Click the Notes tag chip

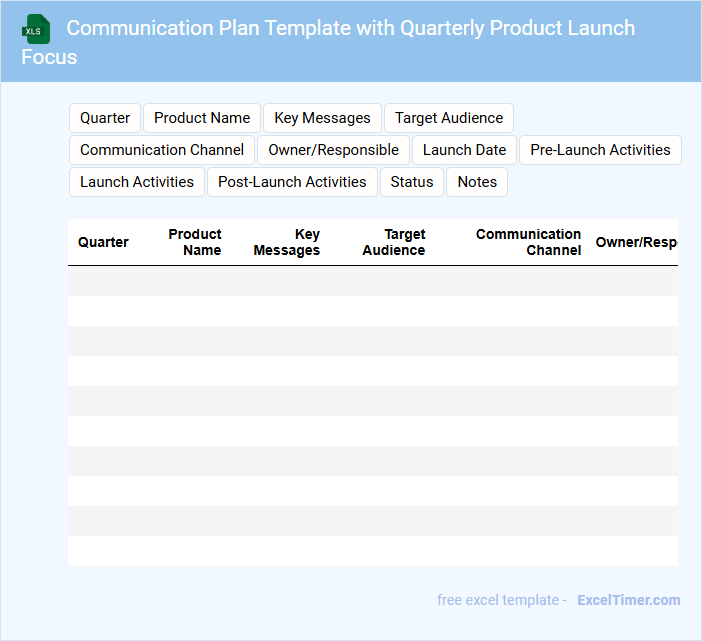click(477, 182)
